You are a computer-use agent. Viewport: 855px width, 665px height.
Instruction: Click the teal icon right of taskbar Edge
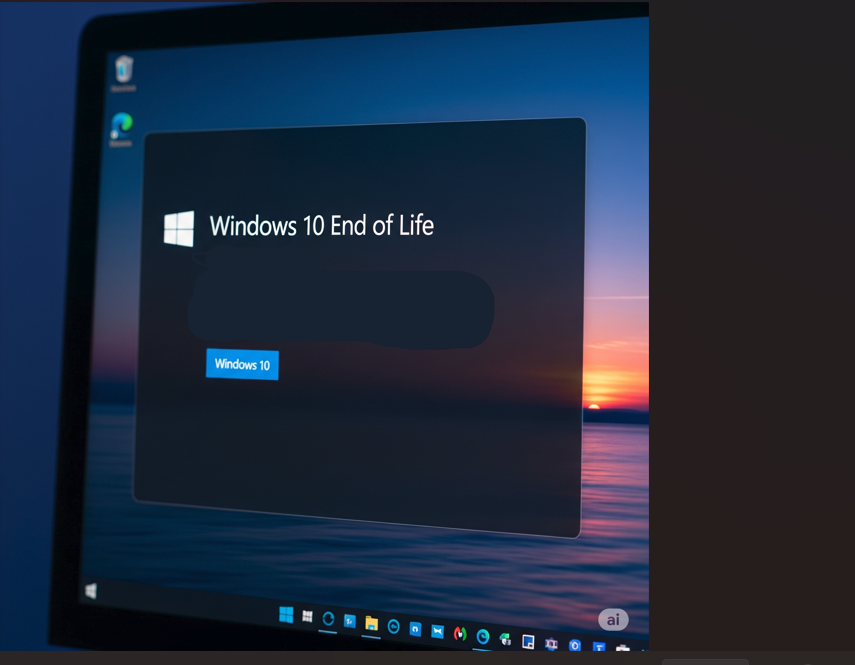point(506,639)
